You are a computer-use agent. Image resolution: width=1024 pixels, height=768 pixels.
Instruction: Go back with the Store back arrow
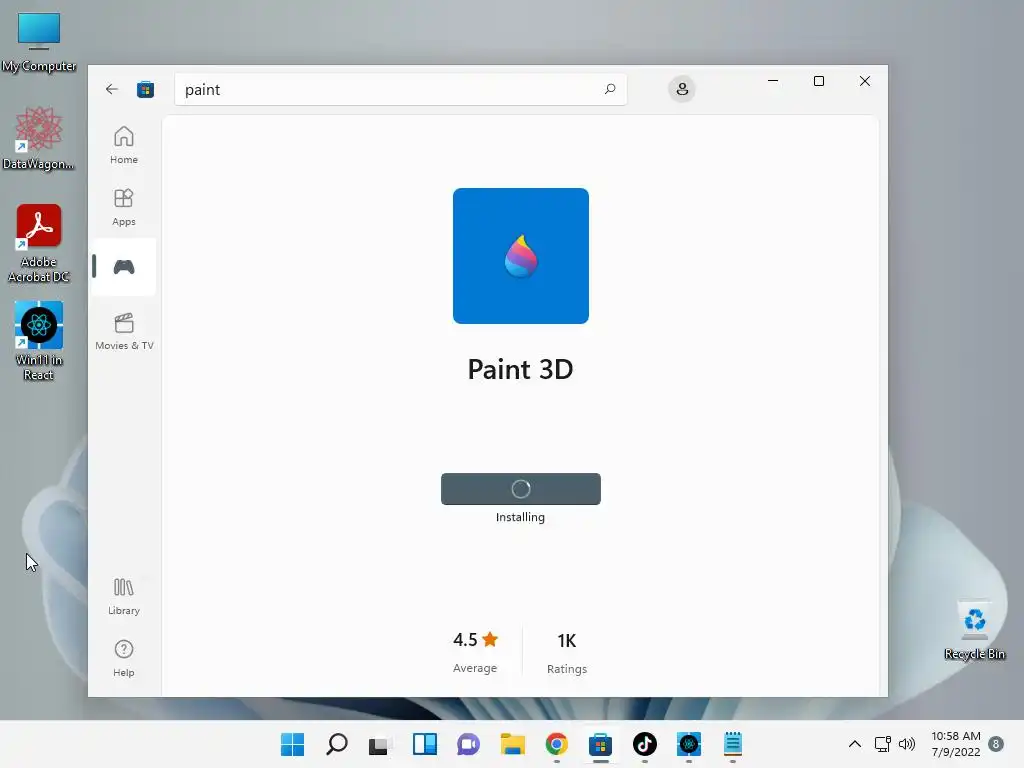112,89
